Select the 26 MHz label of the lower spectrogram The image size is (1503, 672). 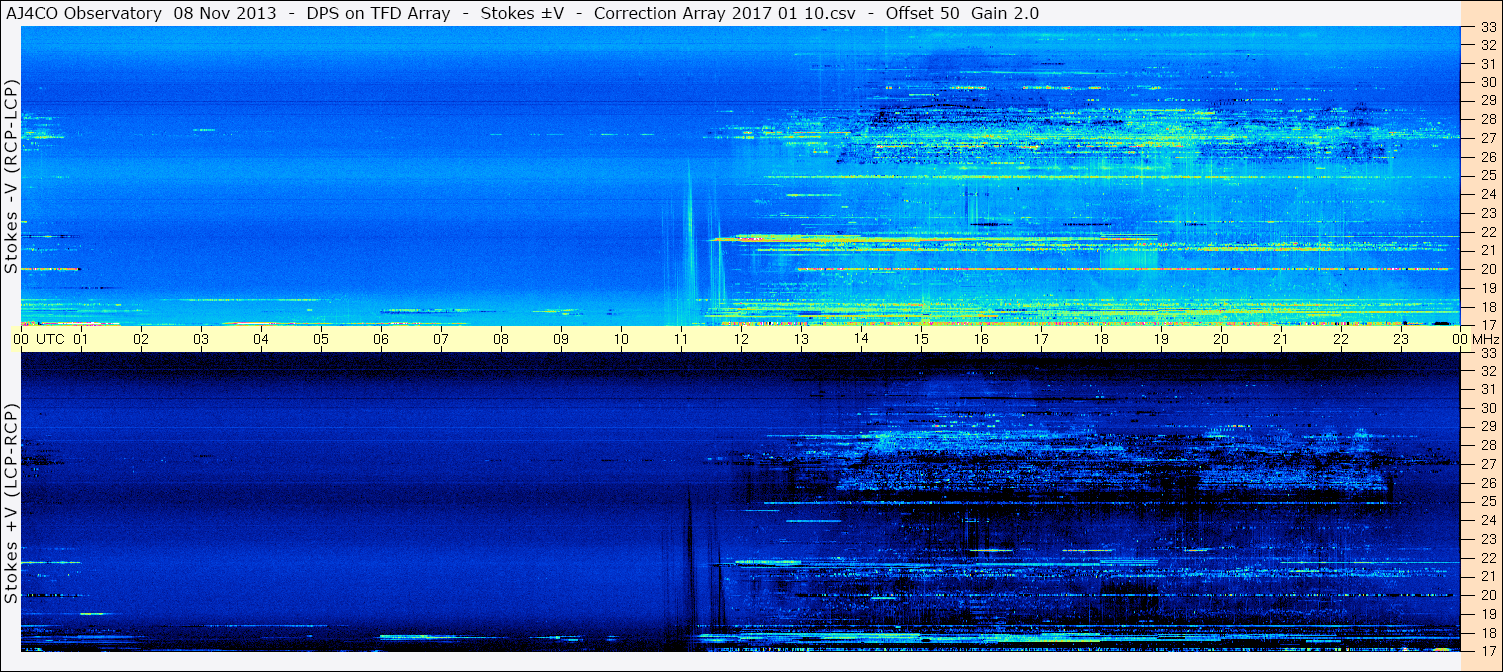pos(1487,483)
